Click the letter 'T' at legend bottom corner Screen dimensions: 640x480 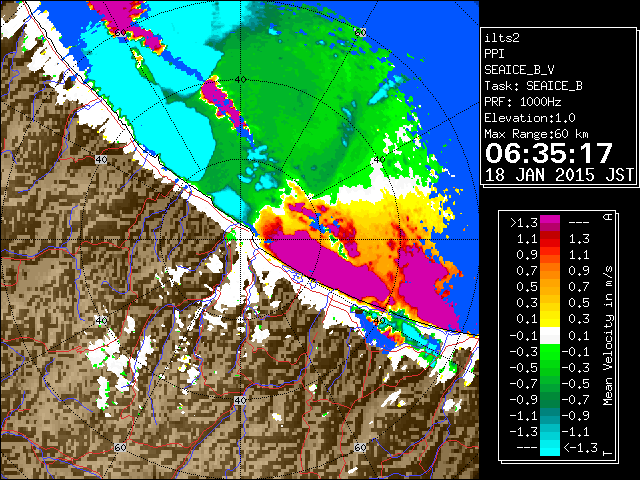click(608, 453)
